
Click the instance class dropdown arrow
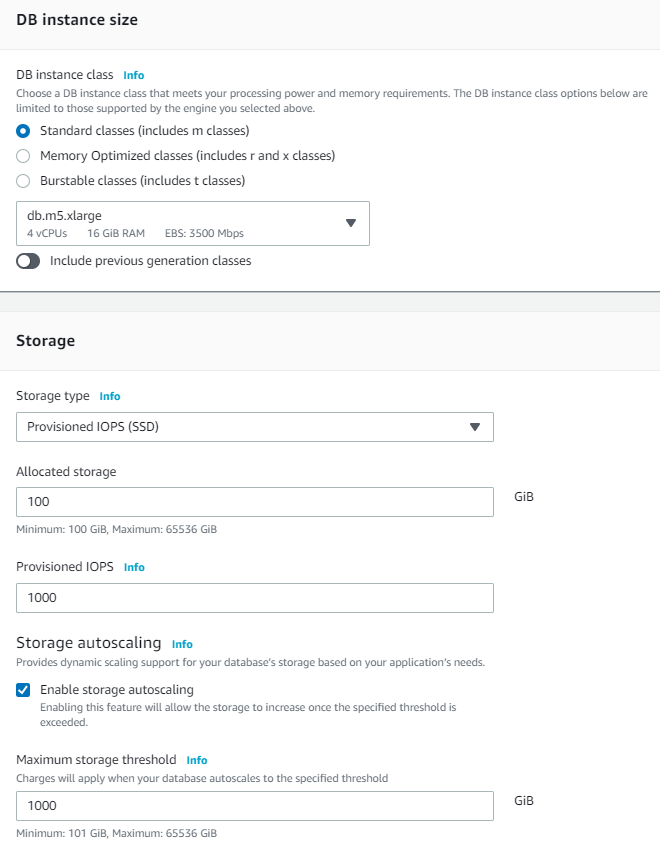[x=351, y=223]
